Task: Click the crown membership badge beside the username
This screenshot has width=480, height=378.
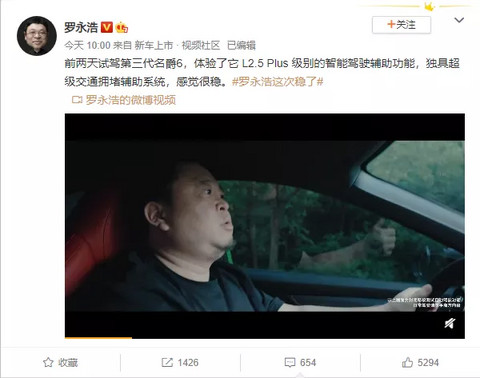Action: [x=122, y=27]
